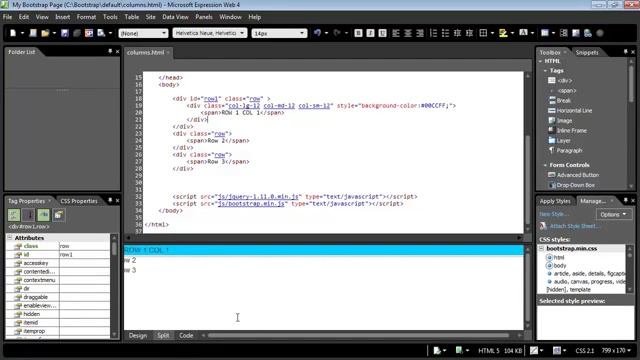Open the Options dropdown in Manage Styles

pyautogui.click(x=613, y=214)
